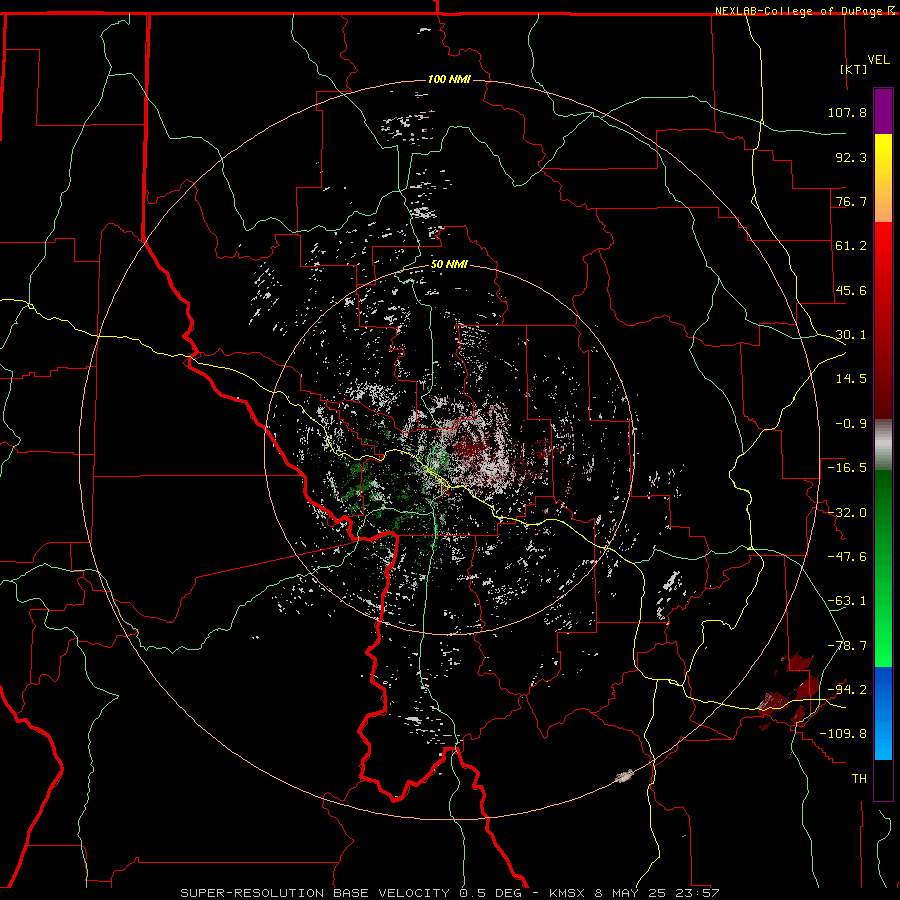Click the 50 NMI range ring label
900x900 pixels.
click(x=449, y=264)
